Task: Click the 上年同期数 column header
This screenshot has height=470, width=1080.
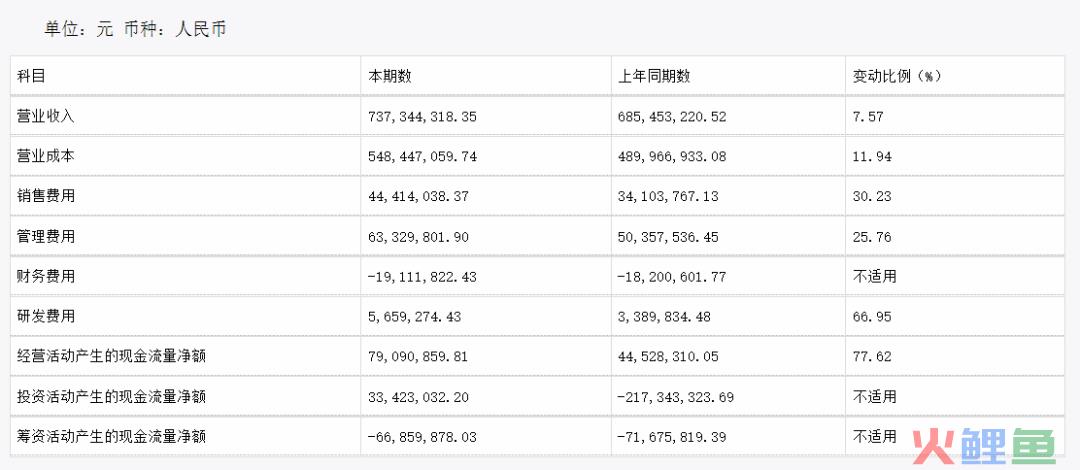Action: [x=654, y=76]
